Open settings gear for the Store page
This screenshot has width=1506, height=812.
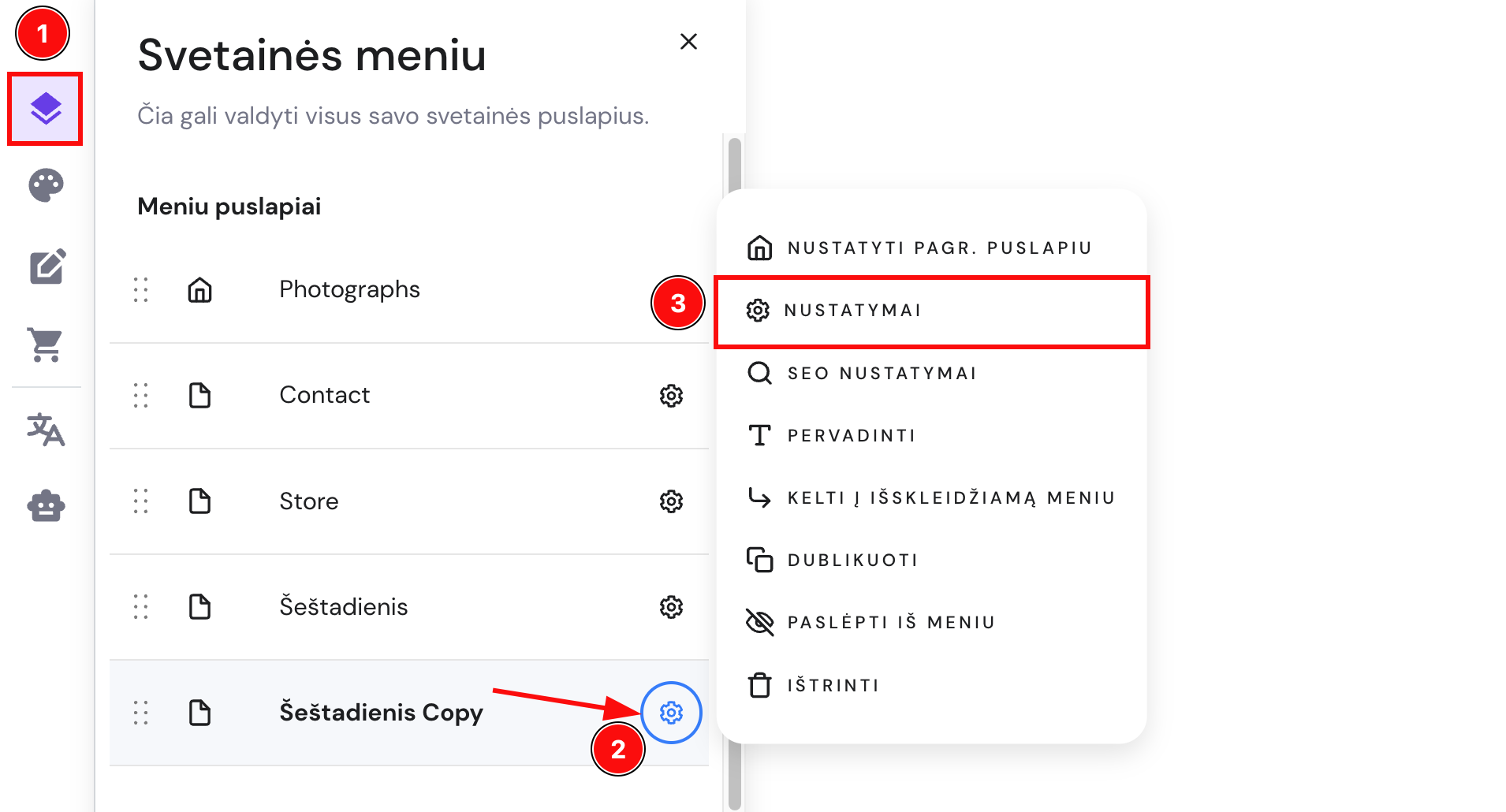(671, 501)
